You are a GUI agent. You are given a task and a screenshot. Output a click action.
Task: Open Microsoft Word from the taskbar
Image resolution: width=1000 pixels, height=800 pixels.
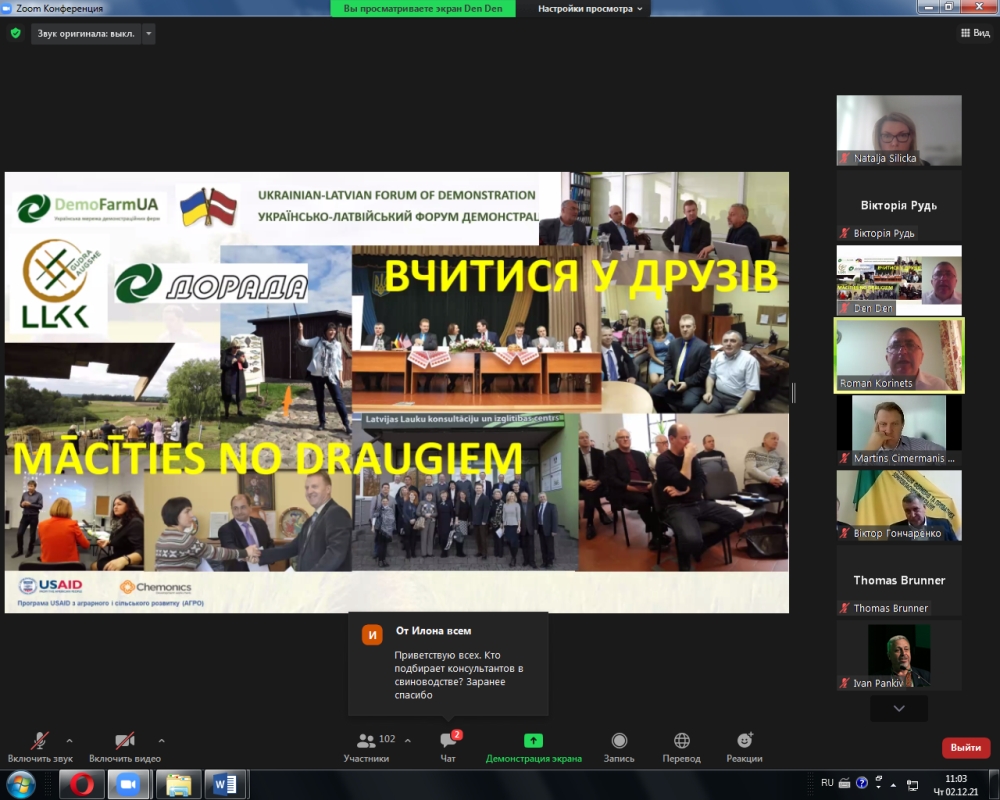(x=225, y=784)
